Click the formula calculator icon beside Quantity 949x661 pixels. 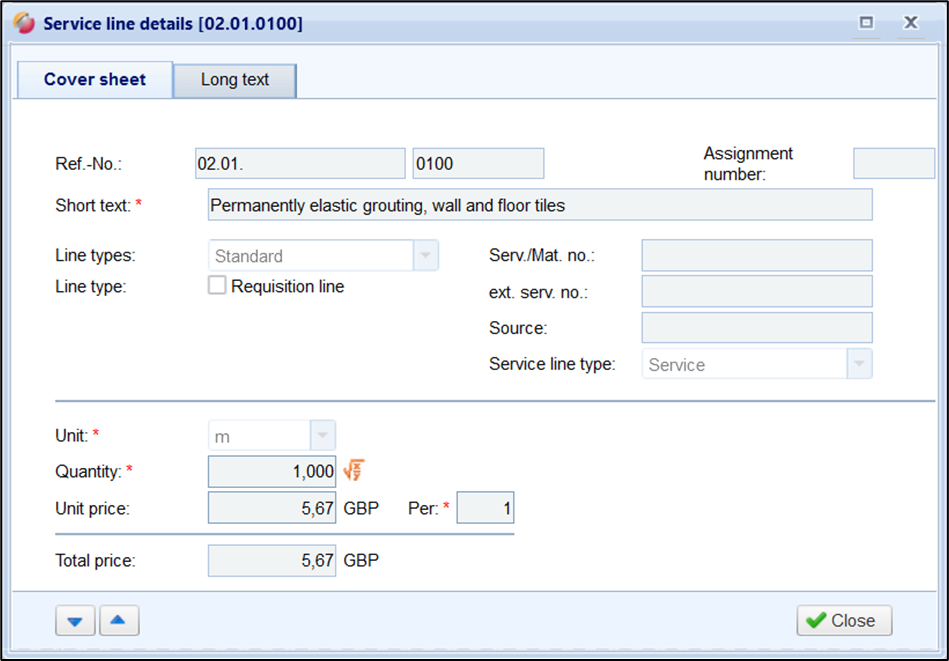[353, 470]
